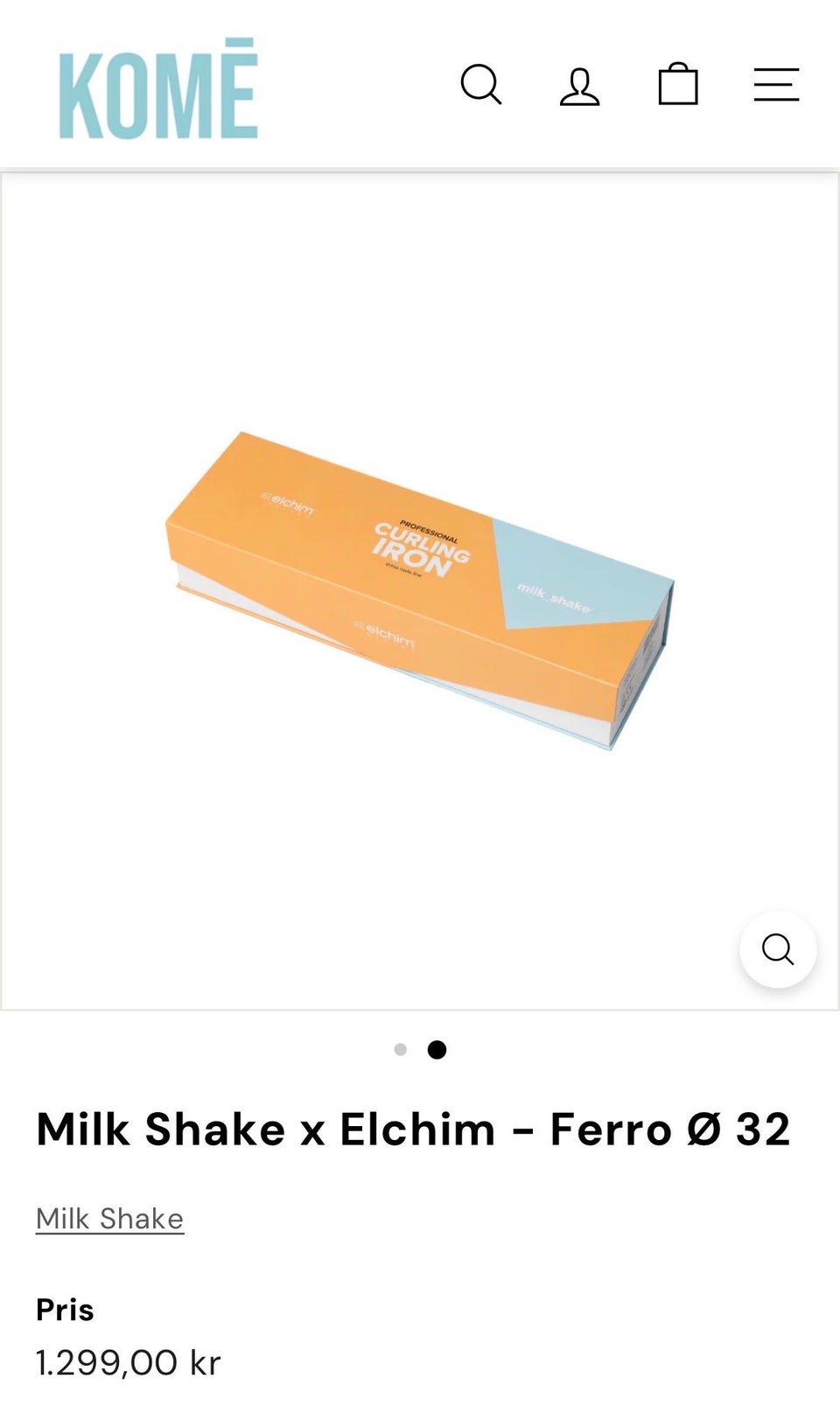Viewport: 840px width, 1420px height.
Task: Open the search magnifier icon in header
Action: pos(481,85)
